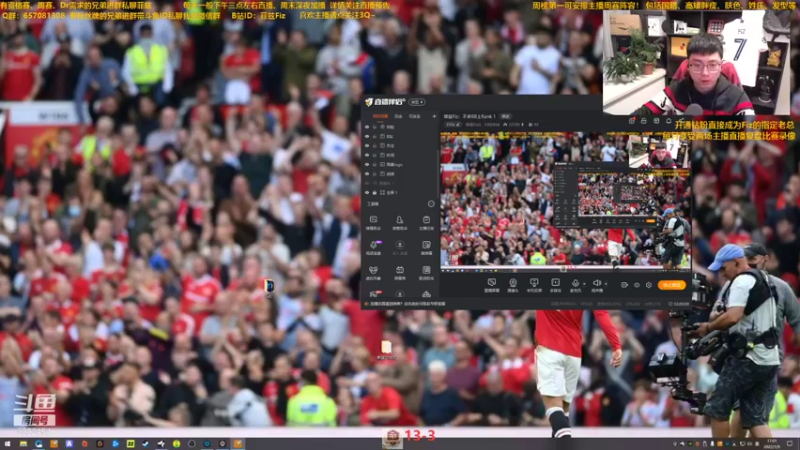Image resolution: width=800 pixels, height=450 pixels.
Task: Open the gift icon with red dot
Action: tap(632, 121)
